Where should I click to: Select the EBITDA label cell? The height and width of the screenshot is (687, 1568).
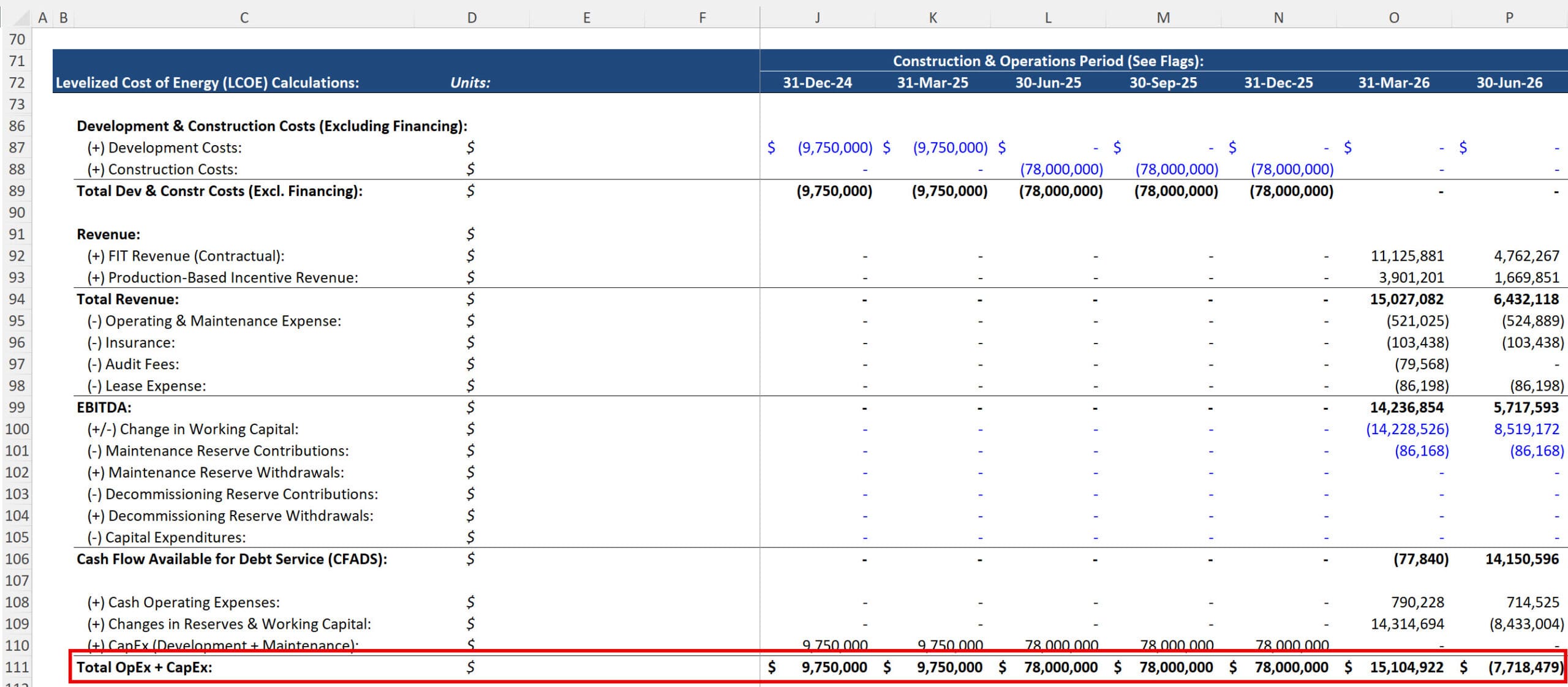click(x=104, y=407)
